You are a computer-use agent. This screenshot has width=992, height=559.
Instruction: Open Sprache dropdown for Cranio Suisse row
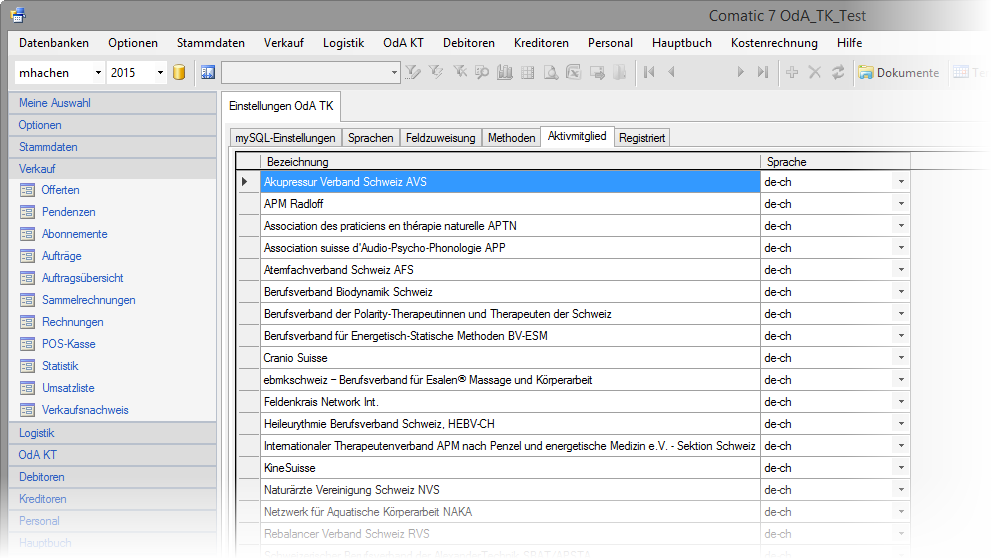pyautogui.click(x=900, y=358)
